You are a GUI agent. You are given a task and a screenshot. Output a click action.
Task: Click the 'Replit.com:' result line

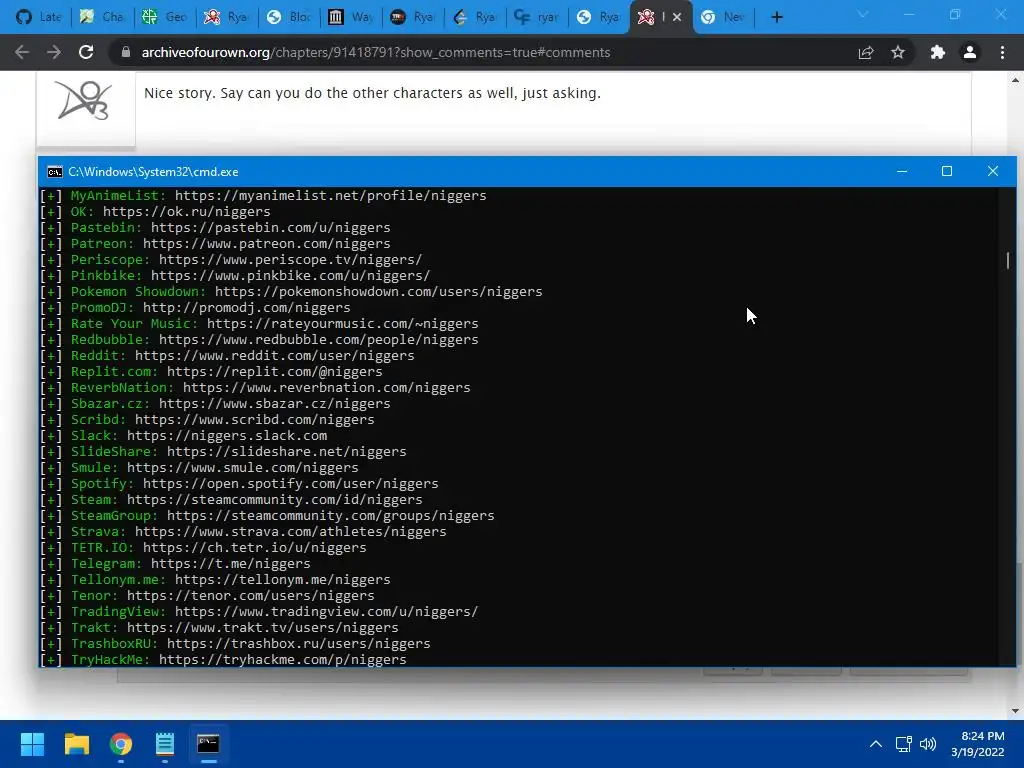[x=212, y=372]
